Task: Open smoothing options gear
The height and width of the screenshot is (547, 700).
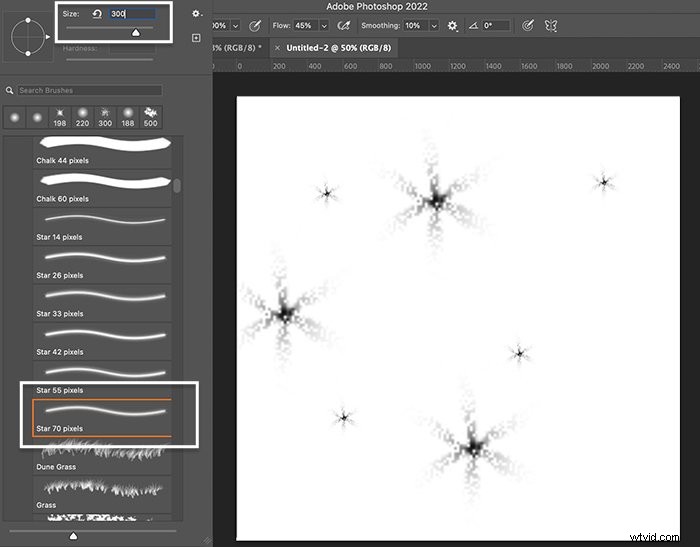Action: (x=452, y=26)
